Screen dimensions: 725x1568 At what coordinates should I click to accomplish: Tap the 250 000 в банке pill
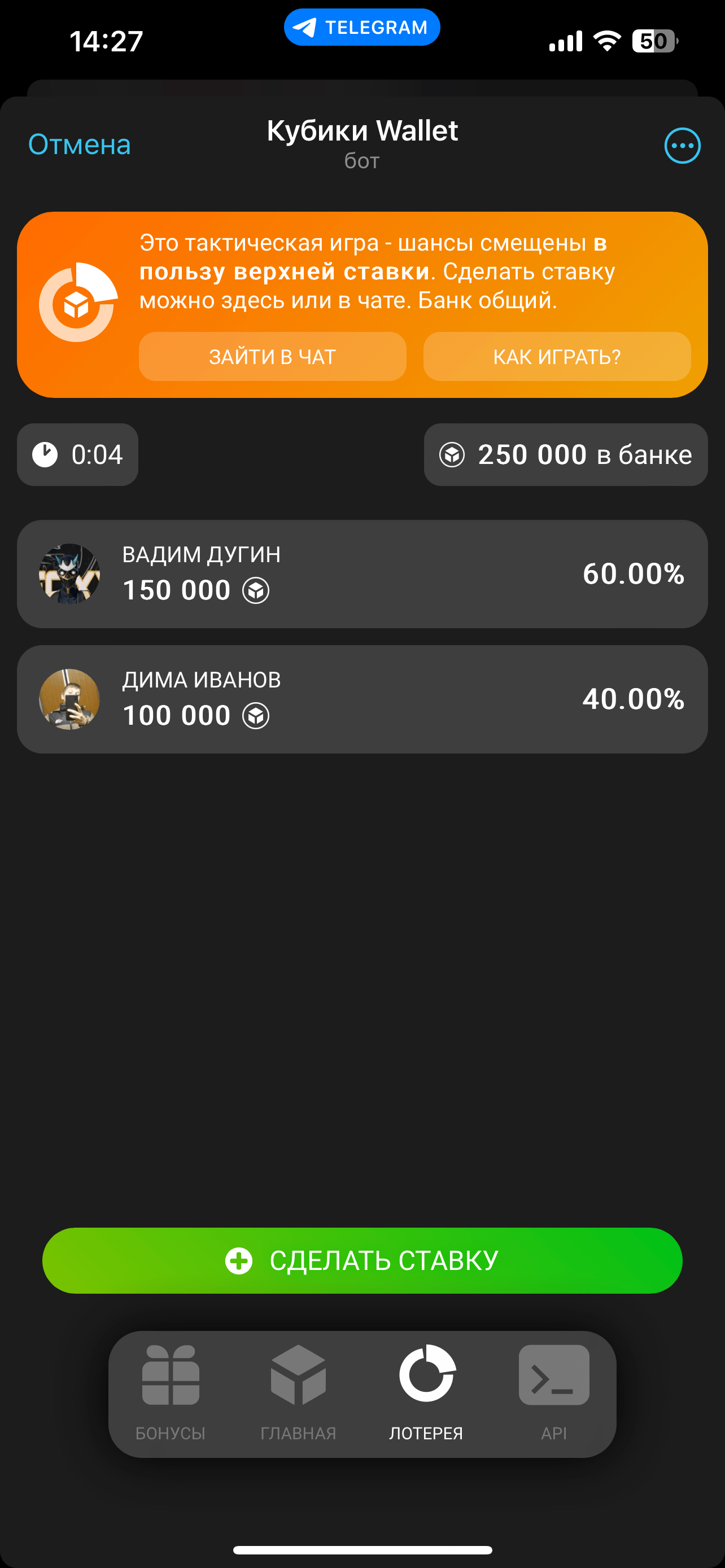[x=566, y=455]
